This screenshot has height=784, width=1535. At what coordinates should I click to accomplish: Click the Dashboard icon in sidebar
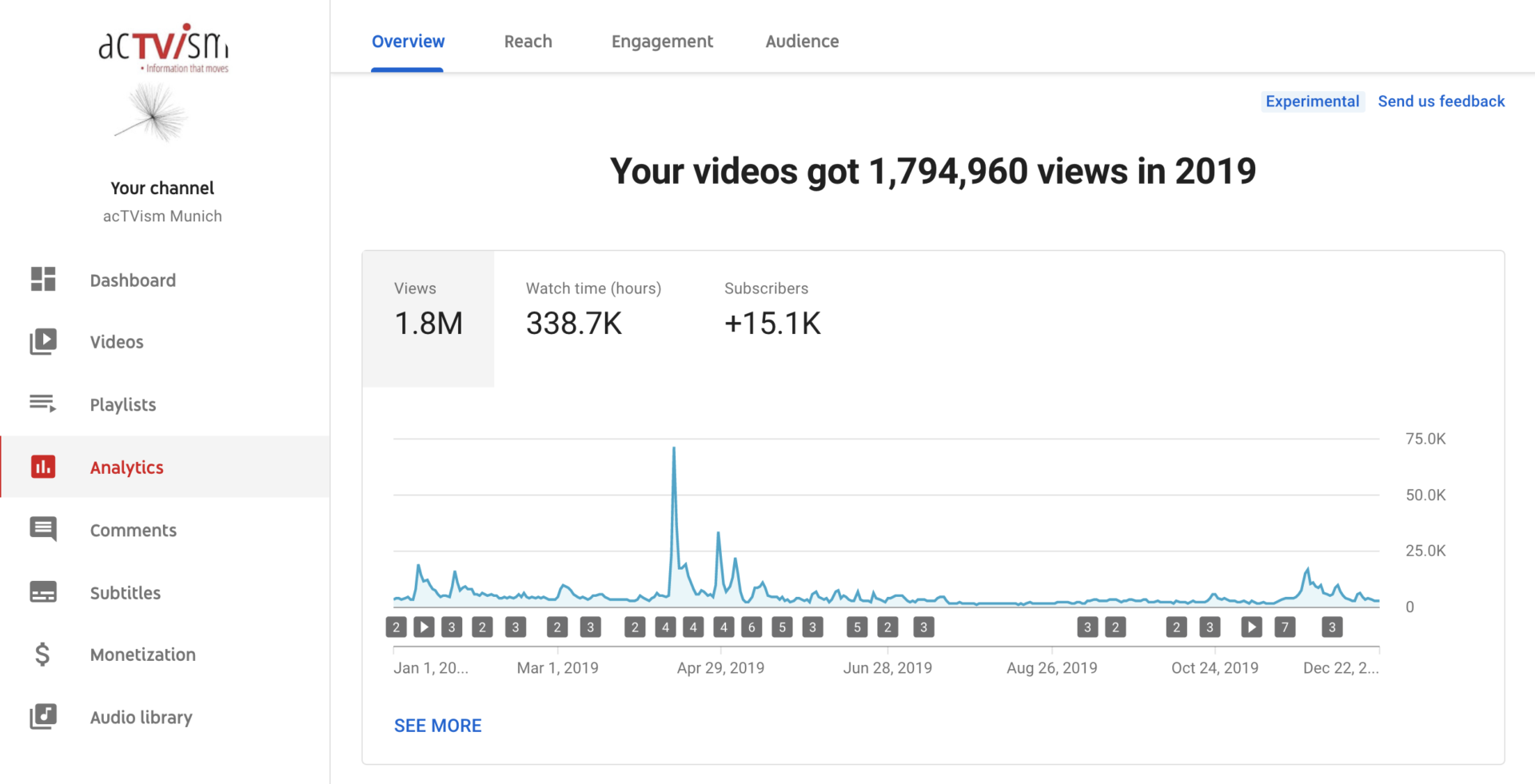point(43,280)
